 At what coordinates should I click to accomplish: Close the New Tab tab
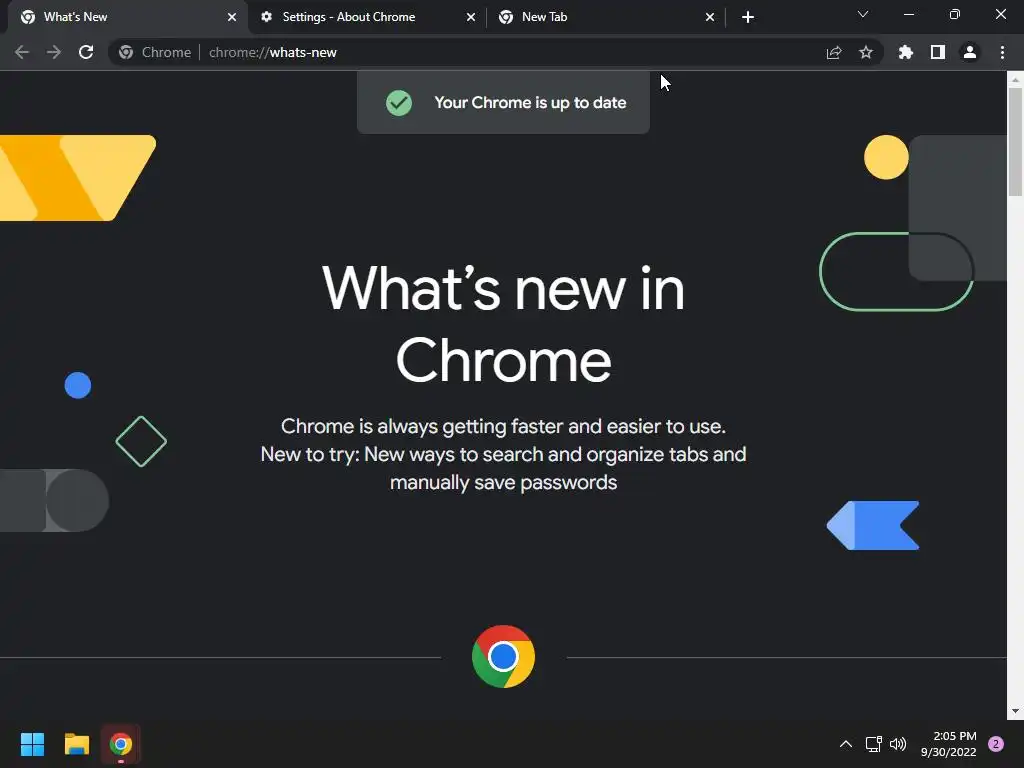point(710,17)
